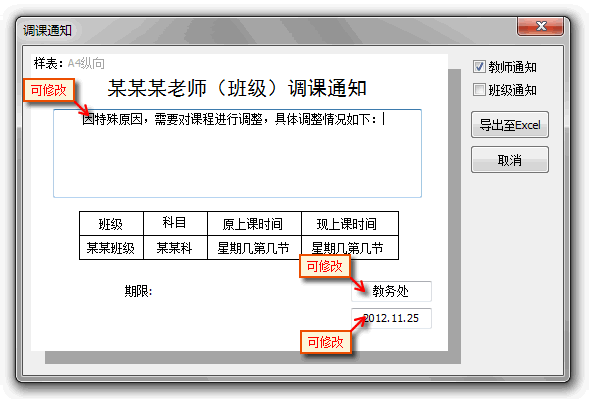Edit the 教务处 department field

[x=391, y=291]
